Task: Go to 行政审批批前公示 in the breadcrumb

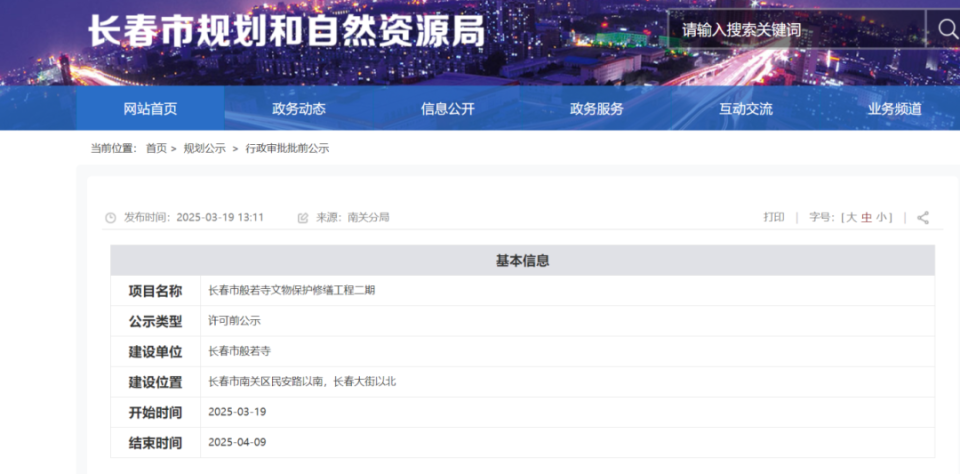Action: coord(287,148)
